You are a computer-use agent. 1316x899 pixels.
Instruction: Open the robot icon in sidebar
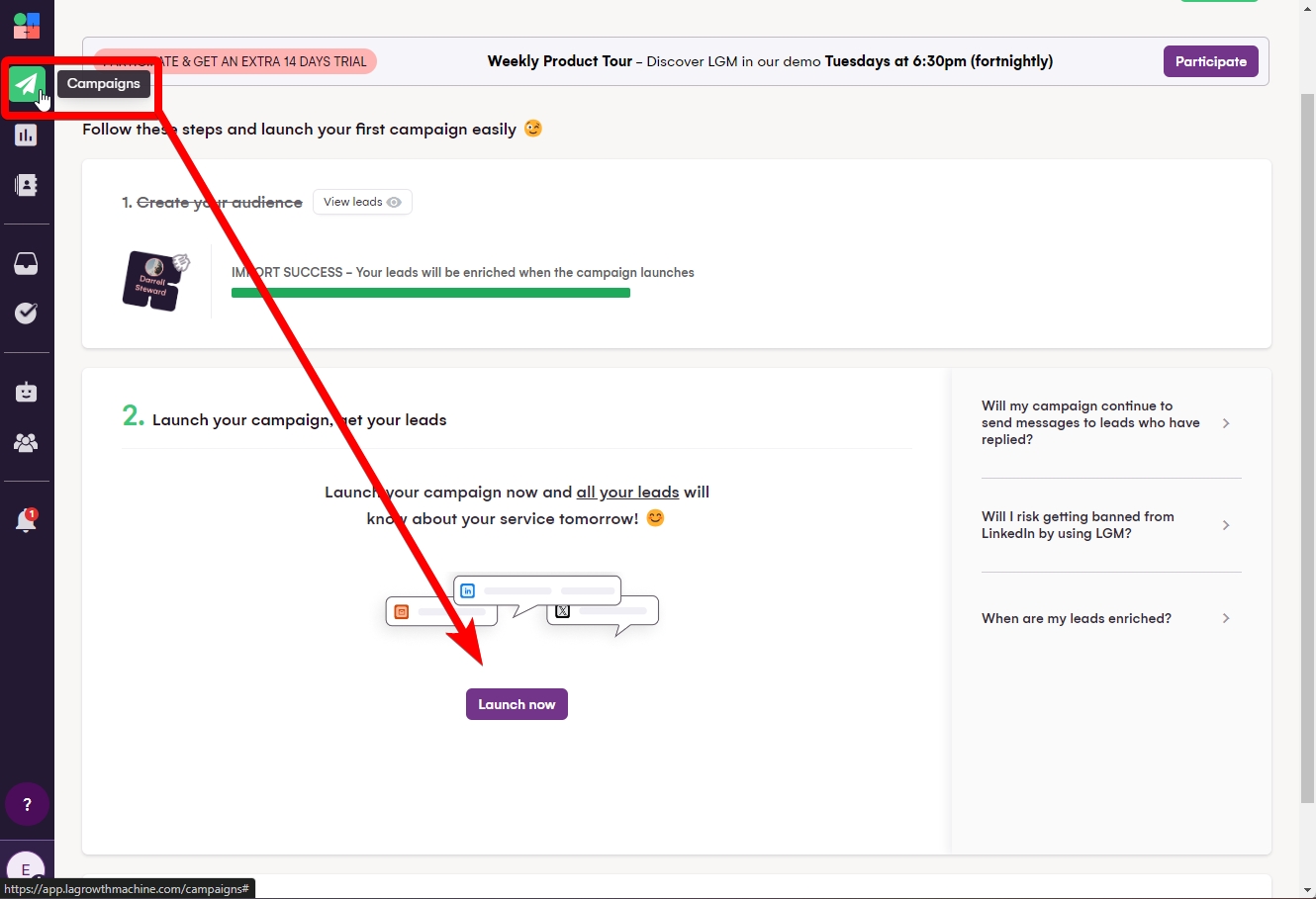point(27,393)
